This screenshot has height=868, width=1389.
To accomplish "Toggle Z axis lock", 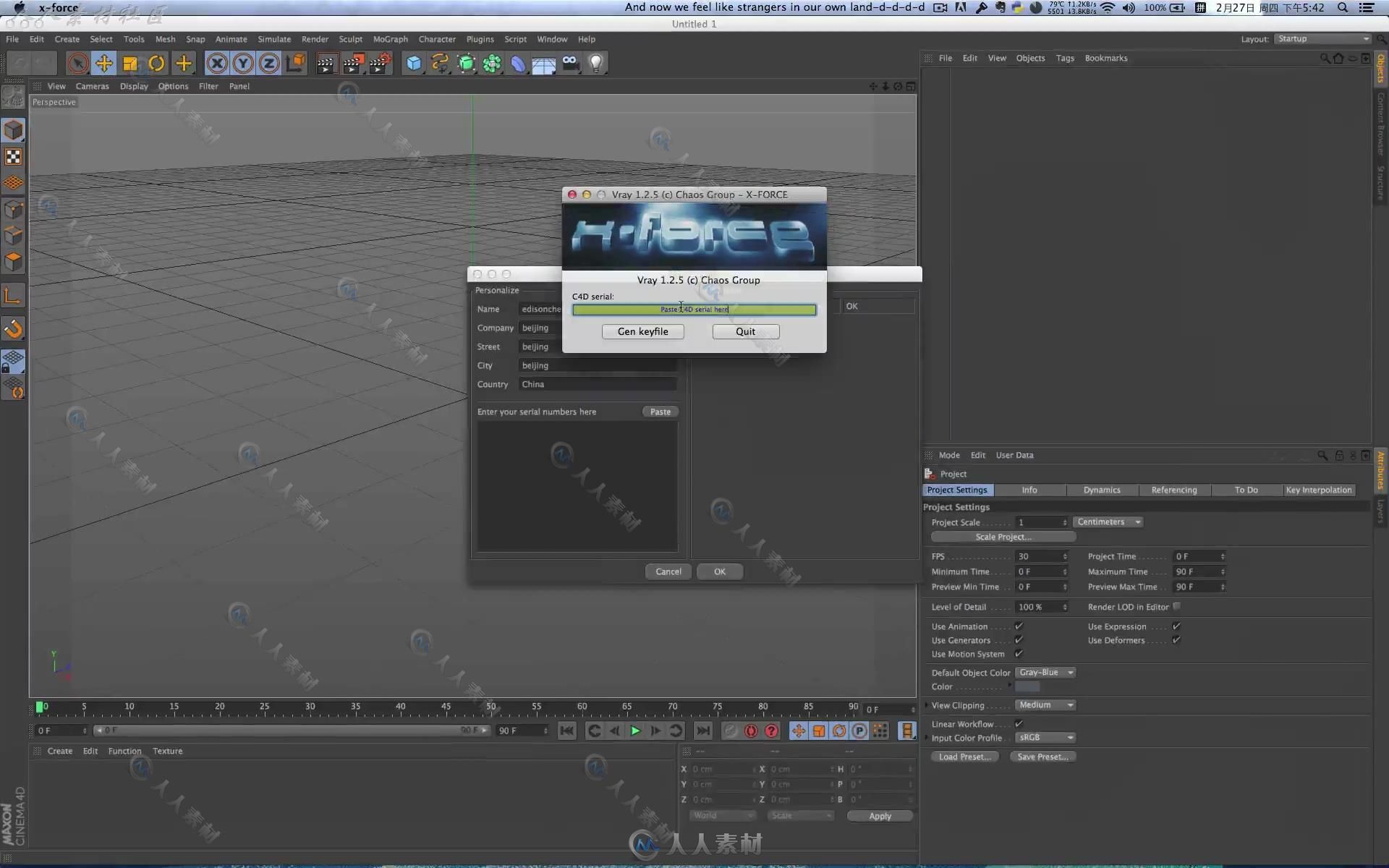I will 269,64.
